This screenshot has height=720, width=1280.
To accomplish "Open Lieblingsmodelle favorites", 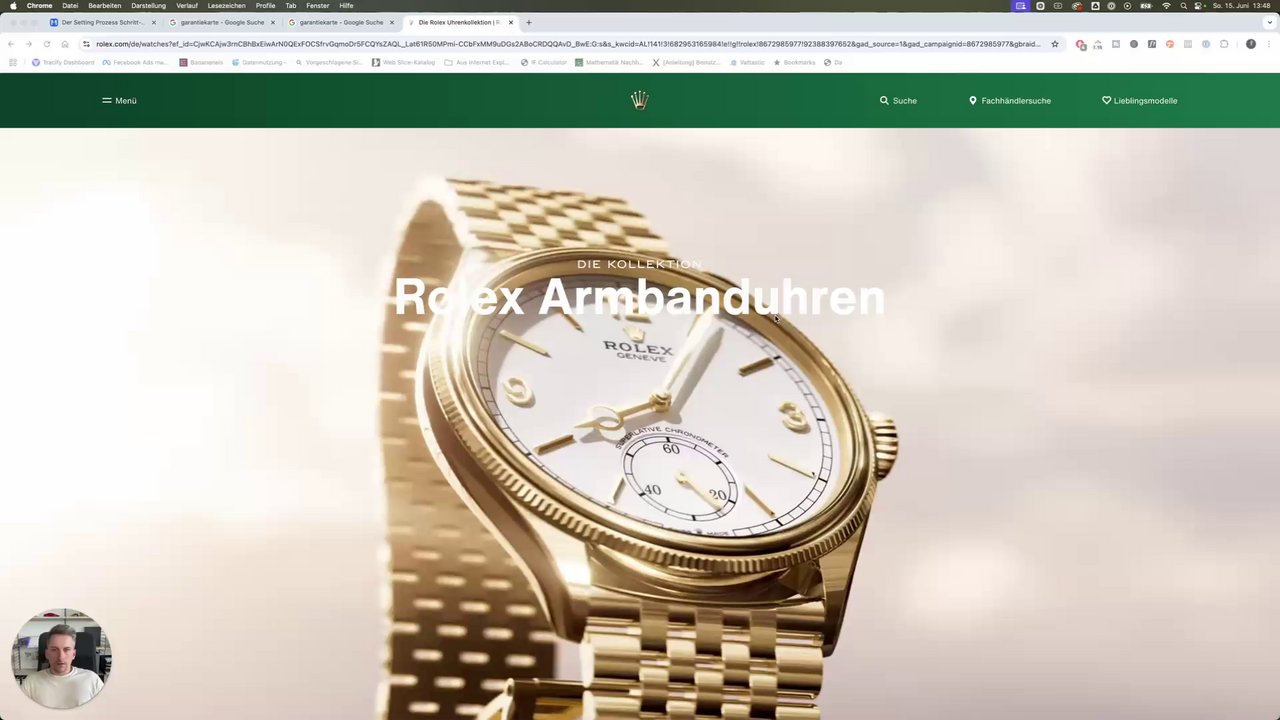I will [1140, 100].
